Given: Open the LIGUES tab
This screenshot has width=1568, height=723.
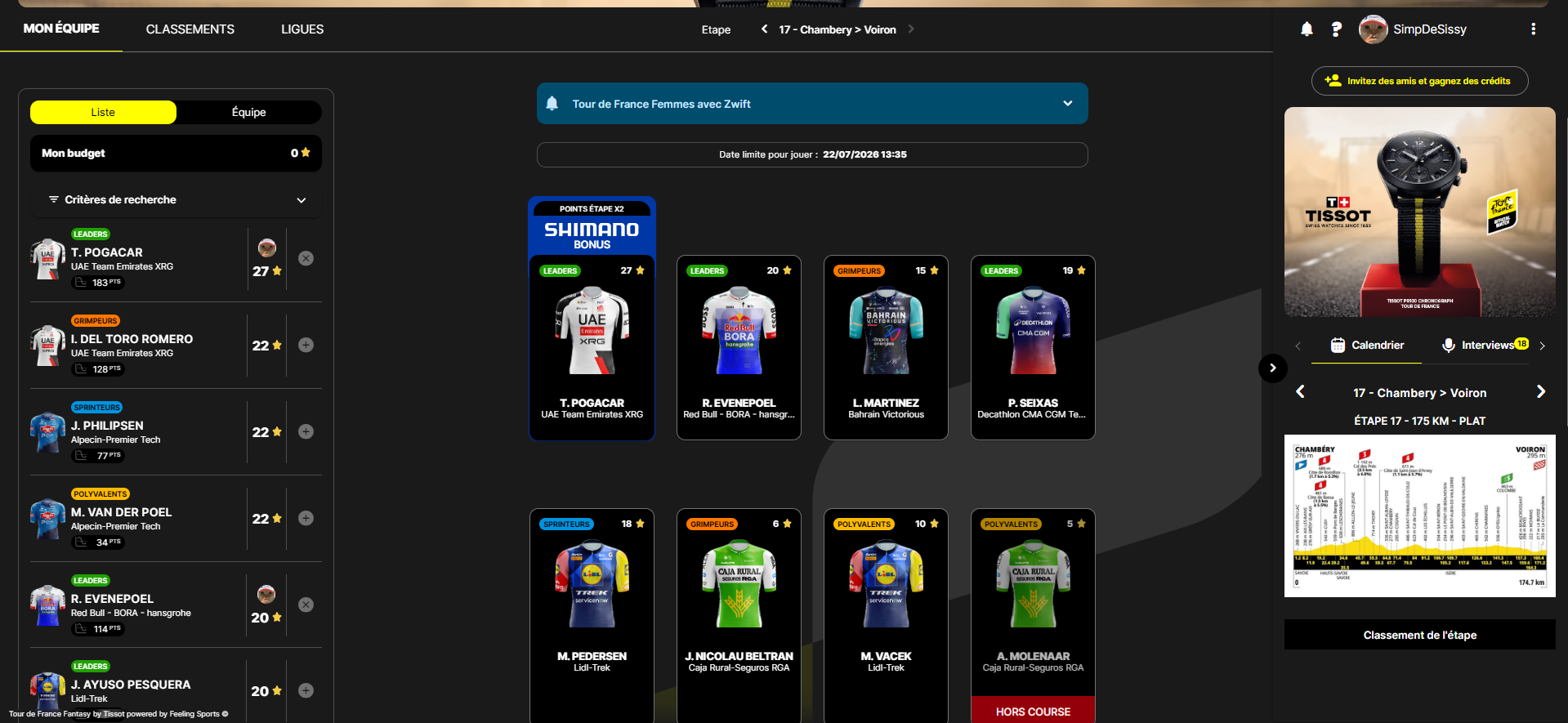Looking at the screenshot, I should (x=302, y=29).
